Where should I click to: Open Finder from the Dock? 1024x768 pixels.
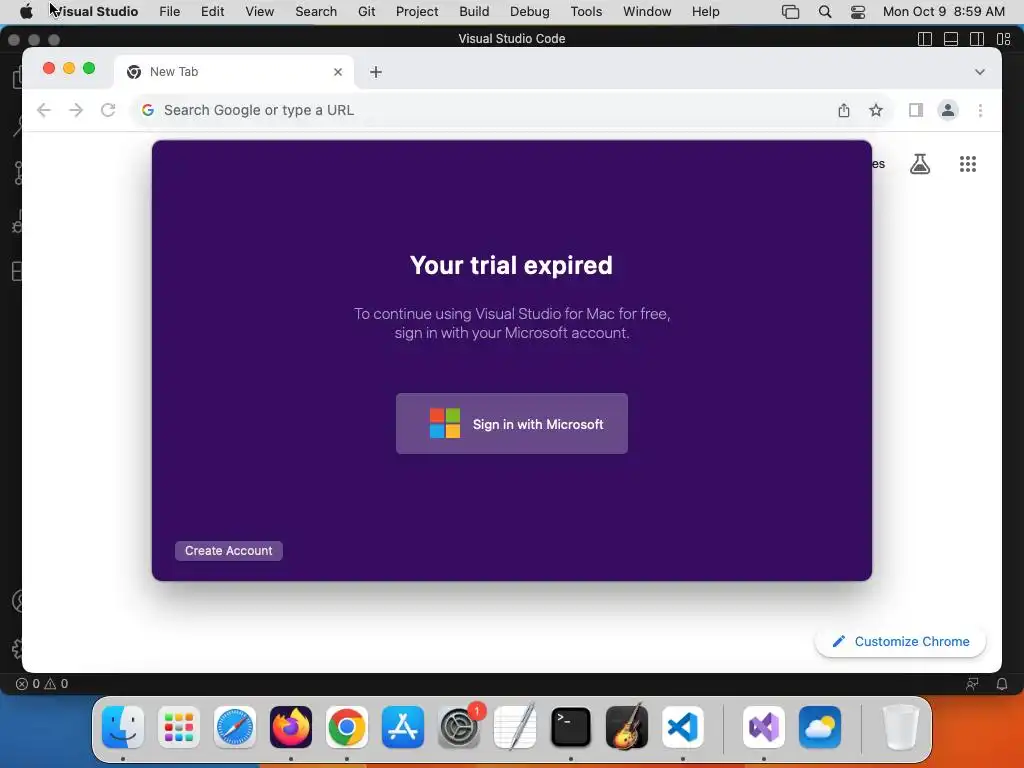(x=123, y=726)
